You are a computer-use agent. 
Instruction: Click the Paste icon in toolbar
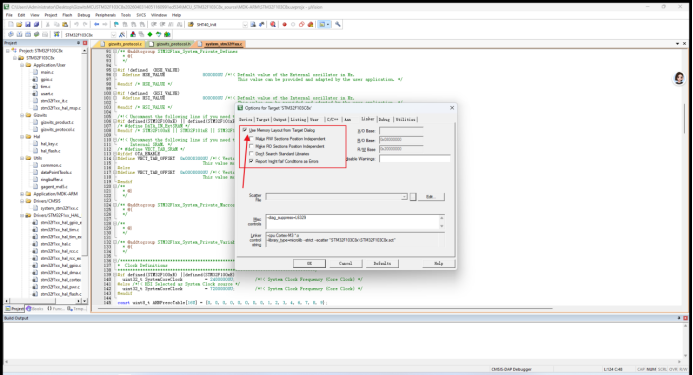click(65, 24)
